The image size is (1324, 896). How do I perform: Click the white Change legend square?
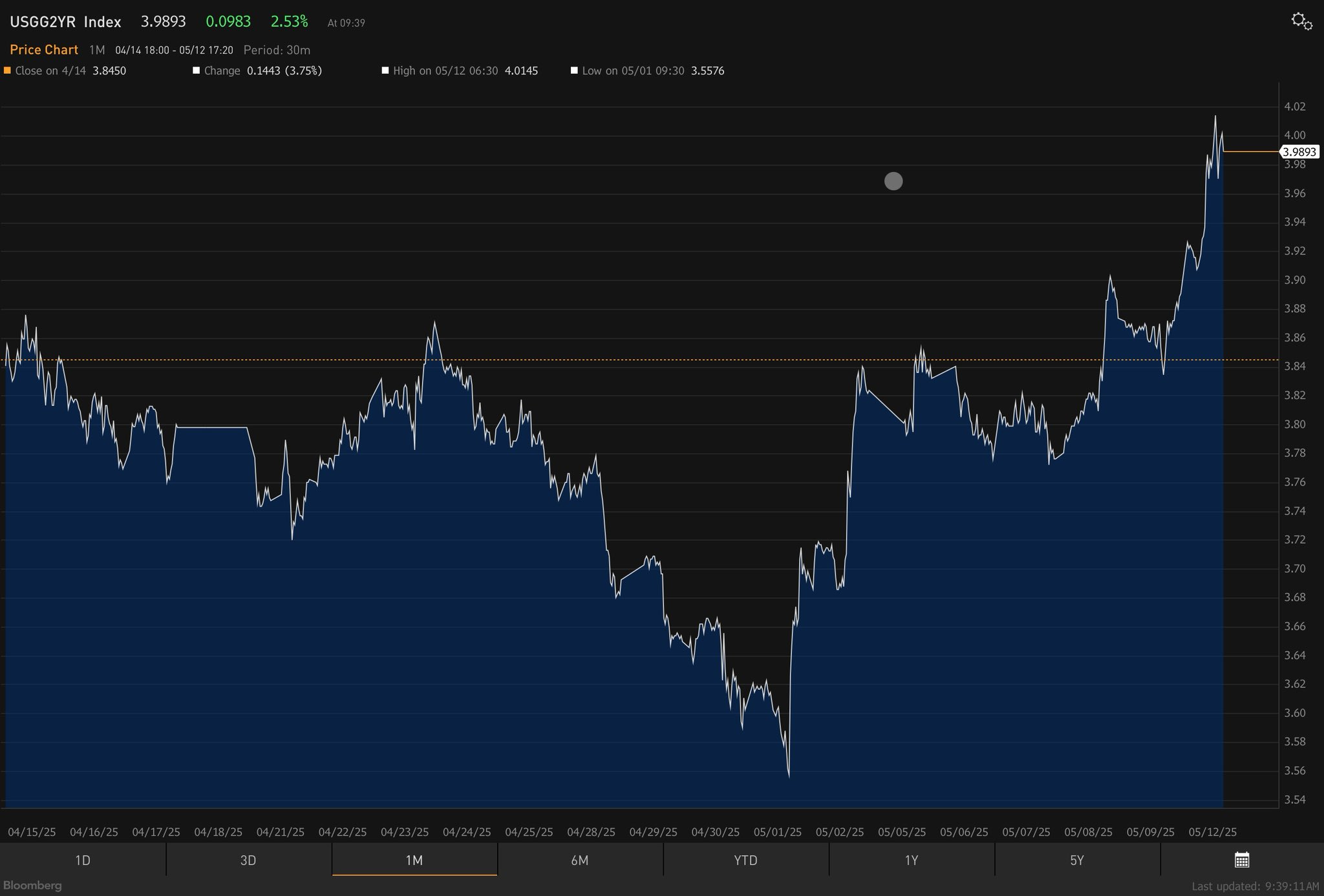coord(196,70)
